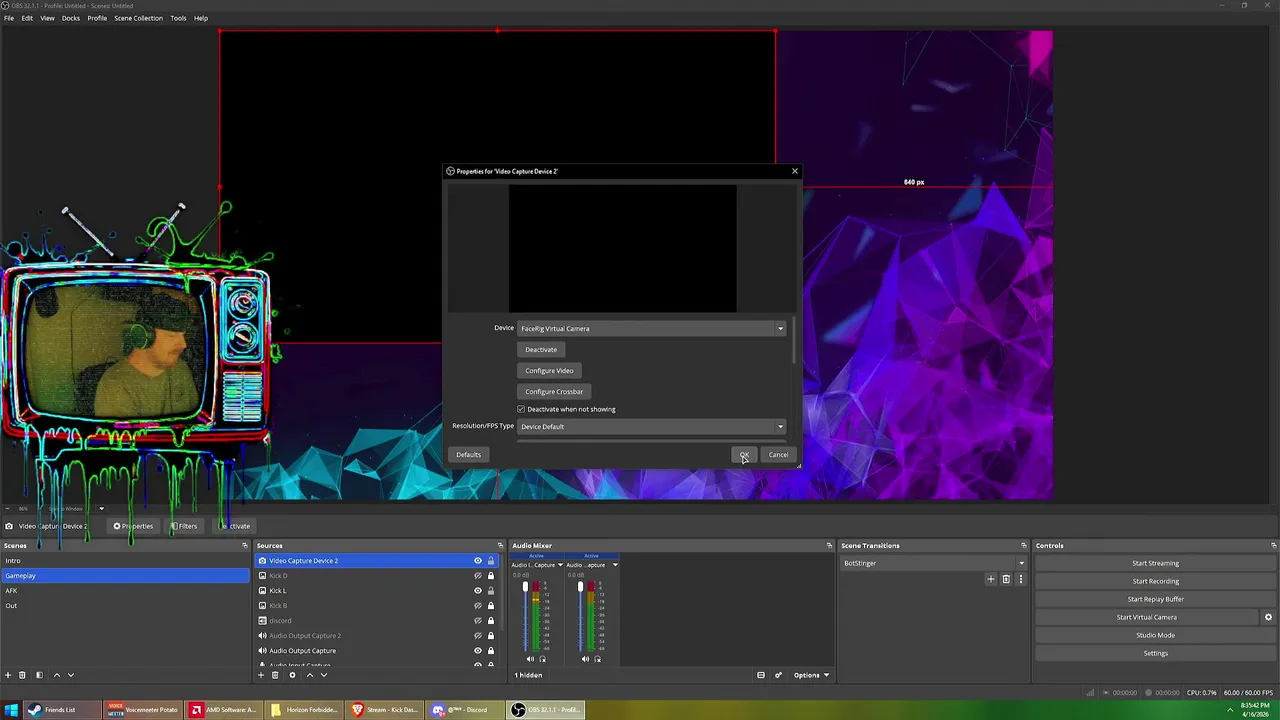Open Resolution/FPS Type dropdown
The image size is (1280, 720).
(x=651, y=427)
